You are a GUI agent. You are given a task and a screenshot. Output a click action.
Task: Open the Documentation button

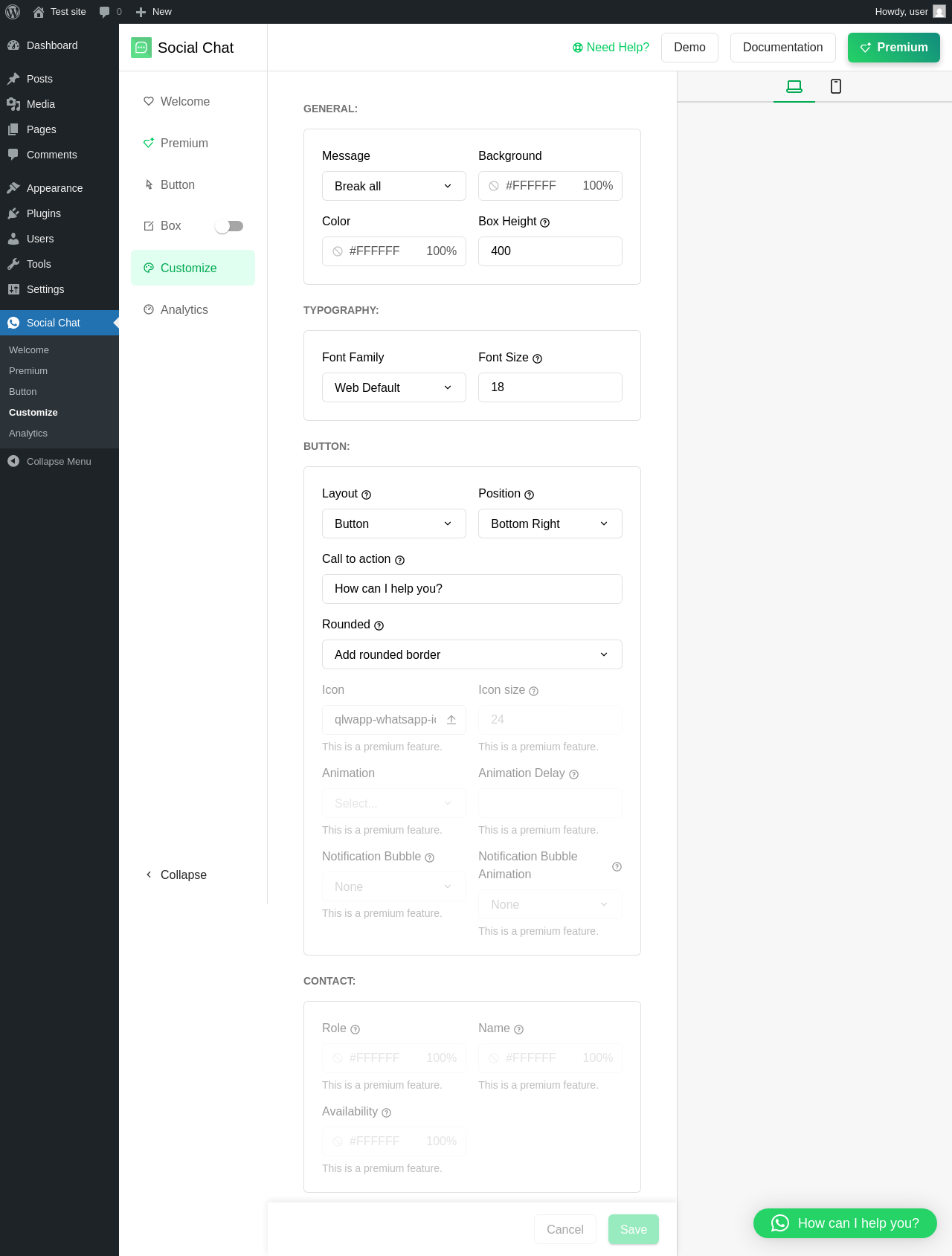(x=783, y=48)
